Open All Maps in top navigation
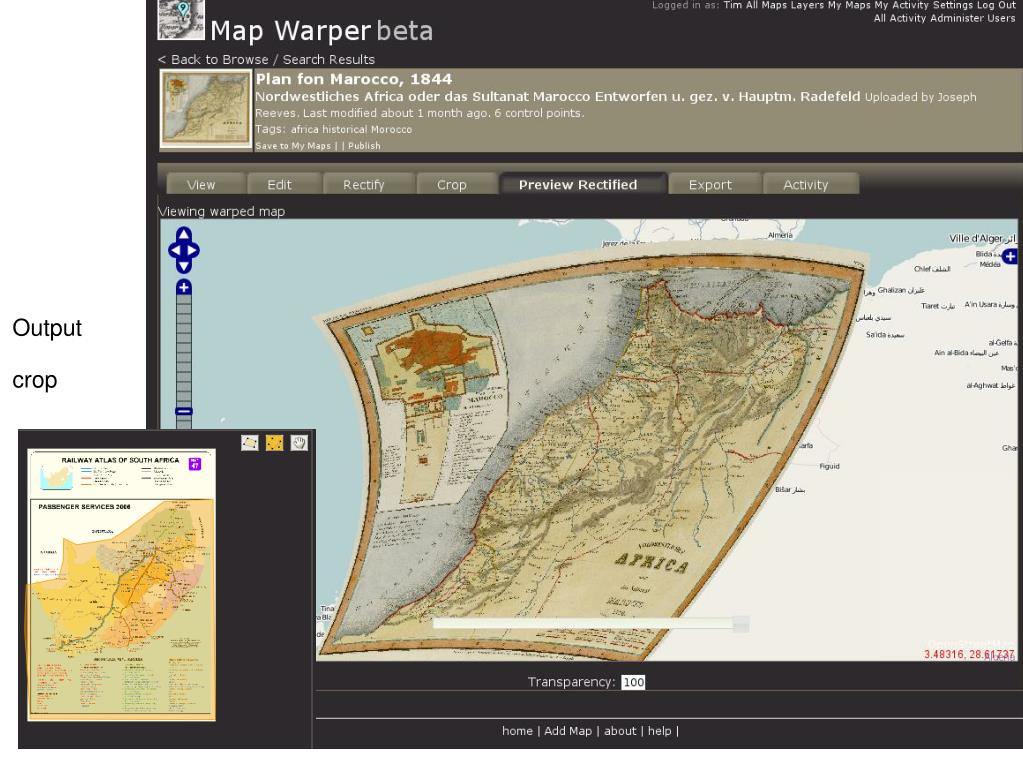This screenshot has height=767, width=1023. (x=767, y=5)
